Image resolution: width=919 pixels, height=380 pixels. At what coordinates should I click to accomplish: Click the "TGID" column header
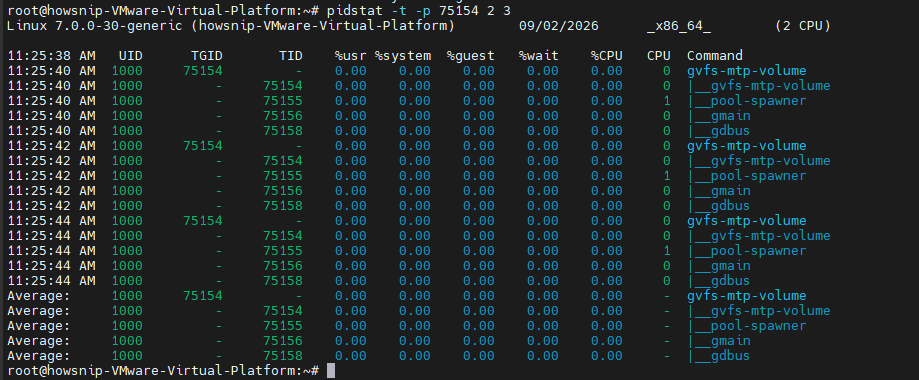click(206, 56)
